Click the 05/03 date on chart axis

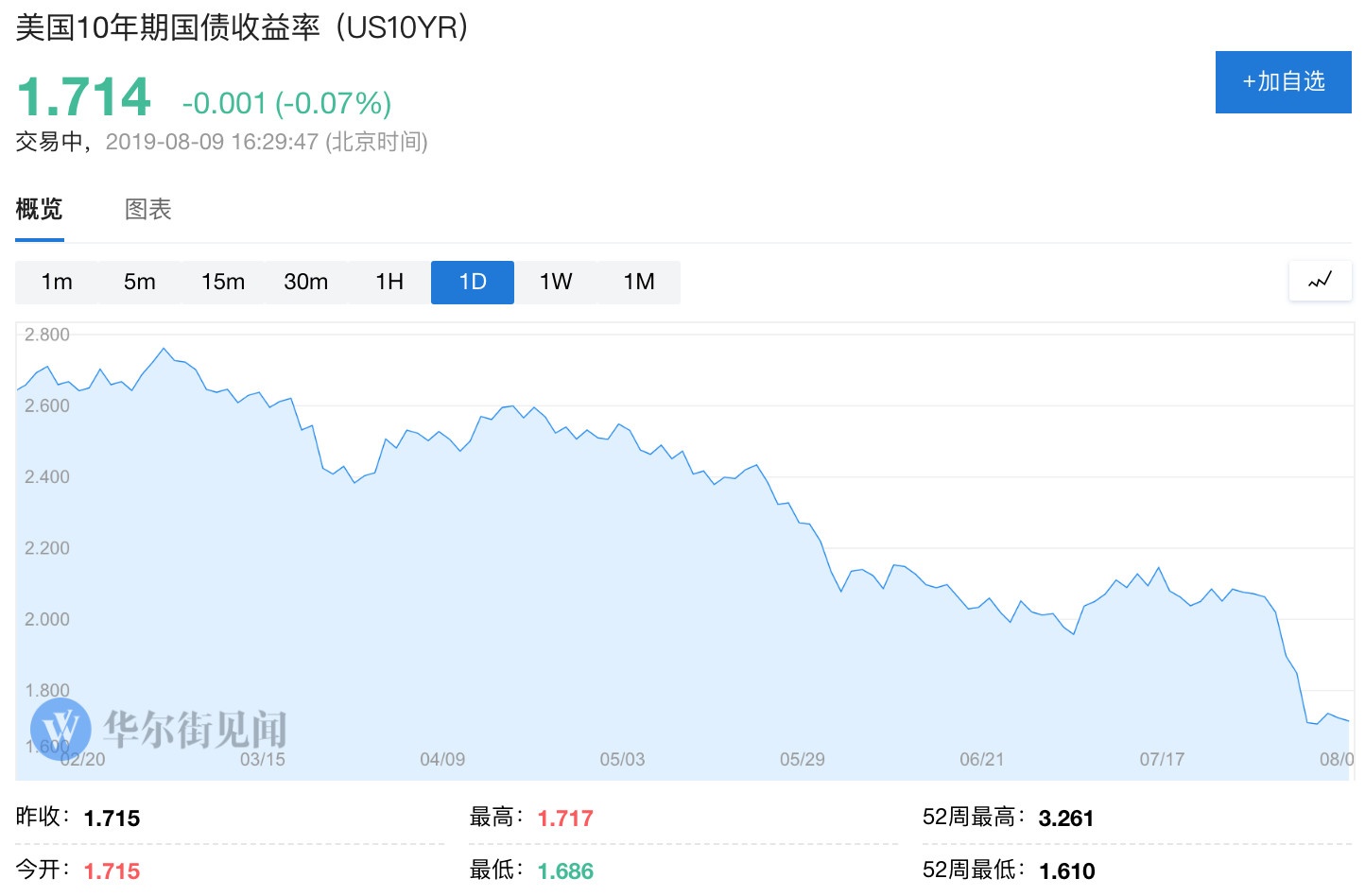point(622,759)
